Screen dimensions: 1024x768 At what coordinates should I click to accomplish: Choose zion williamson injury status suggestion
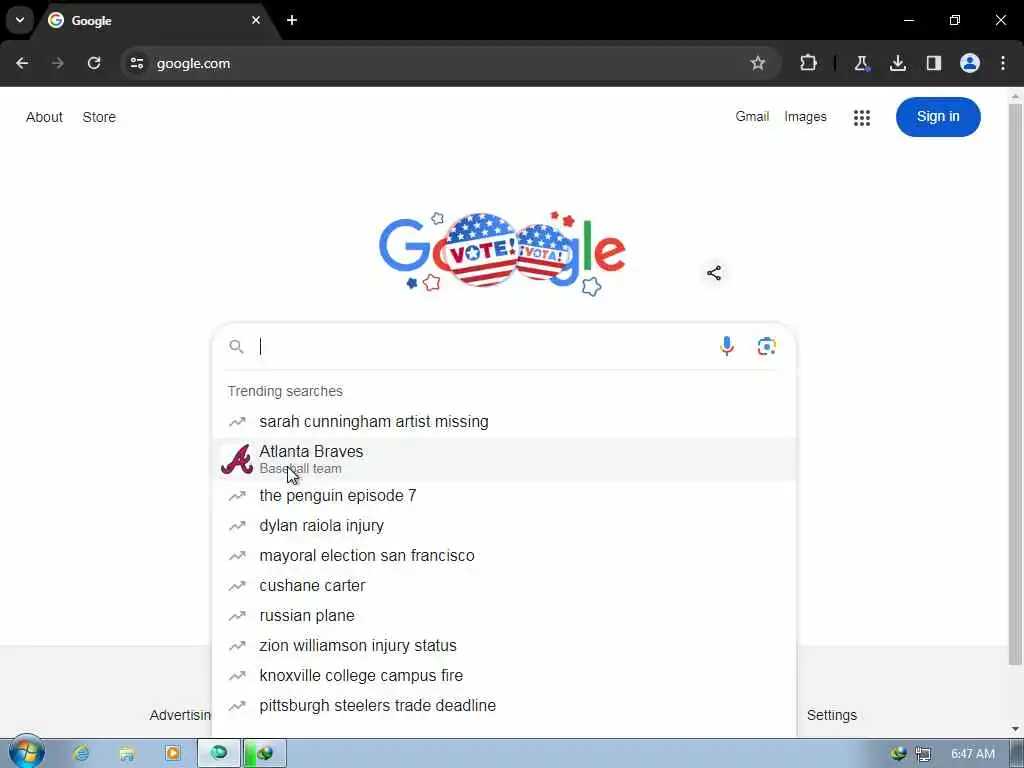[x=504, y=646]
